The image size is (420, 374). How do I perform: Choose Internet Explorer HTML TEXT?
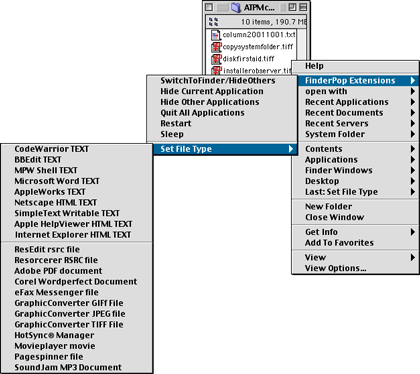(77, 235)
